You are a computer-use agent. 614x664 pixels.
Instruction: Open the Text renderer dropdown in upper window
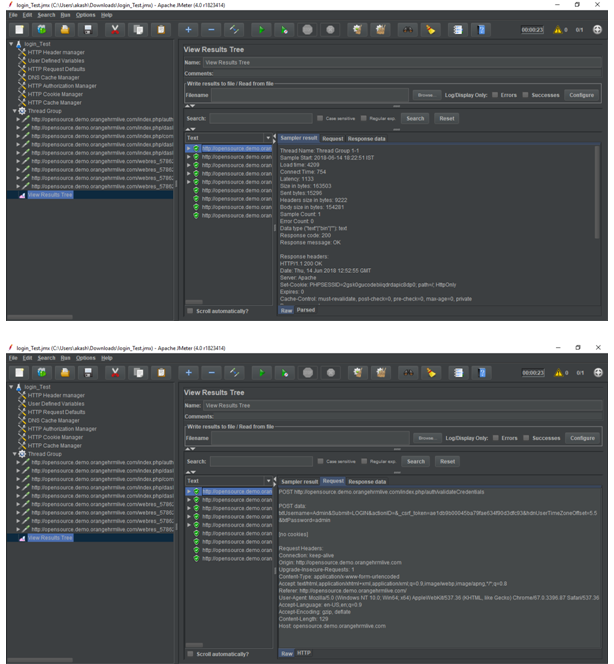point(268,138)
